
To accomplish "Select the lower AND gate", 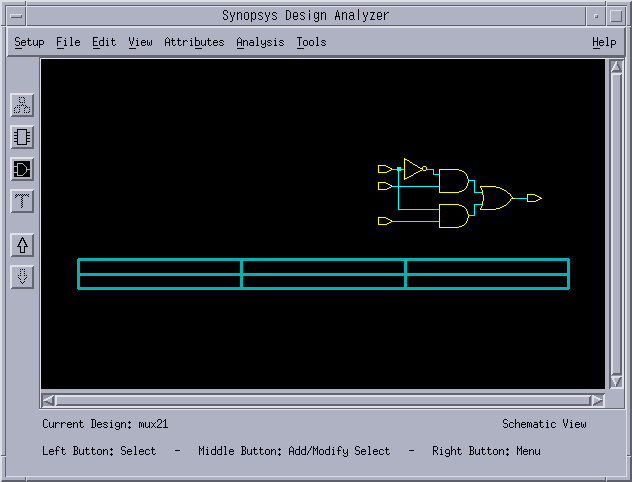I will tap(454, 216).
